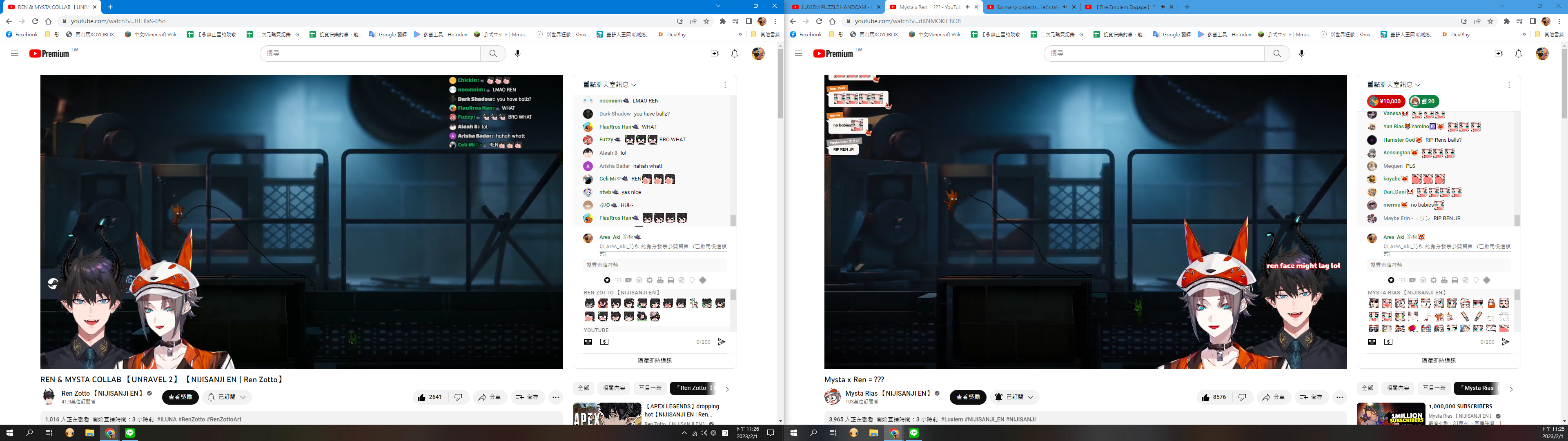1568x441 pixels.
Task: Show next chips arrow beside Ren Zotto chip
Action: point(727,389)
